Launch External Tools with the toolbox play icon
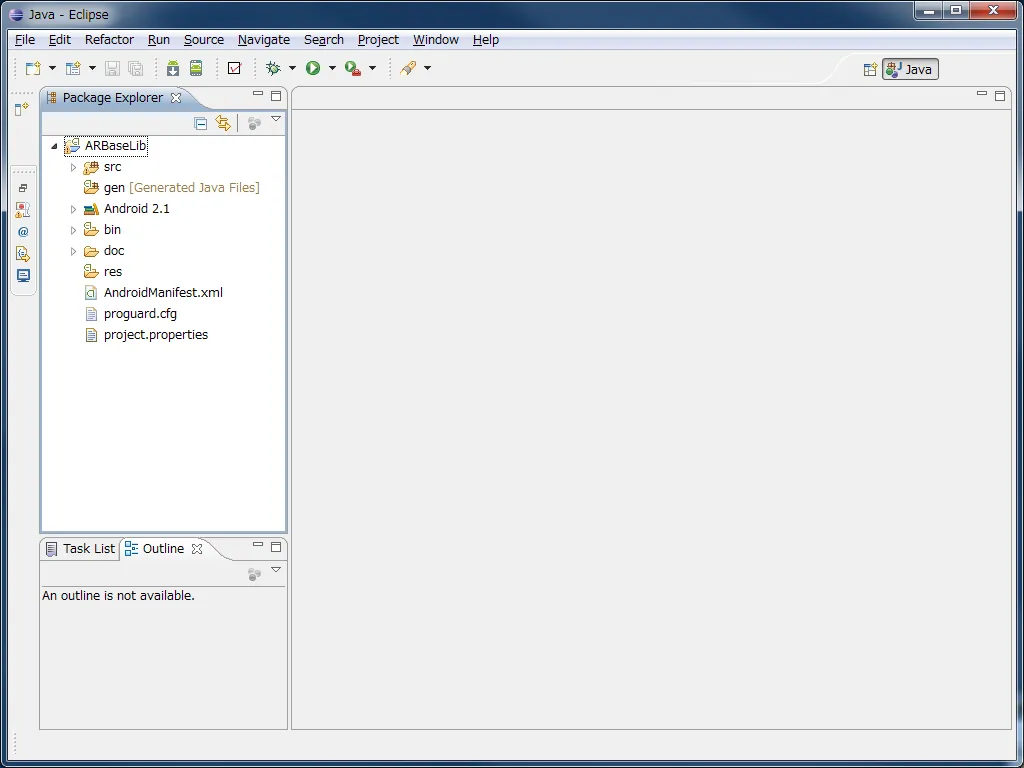The width and height of the screenshot is (1024, 768). click(353, 68)
